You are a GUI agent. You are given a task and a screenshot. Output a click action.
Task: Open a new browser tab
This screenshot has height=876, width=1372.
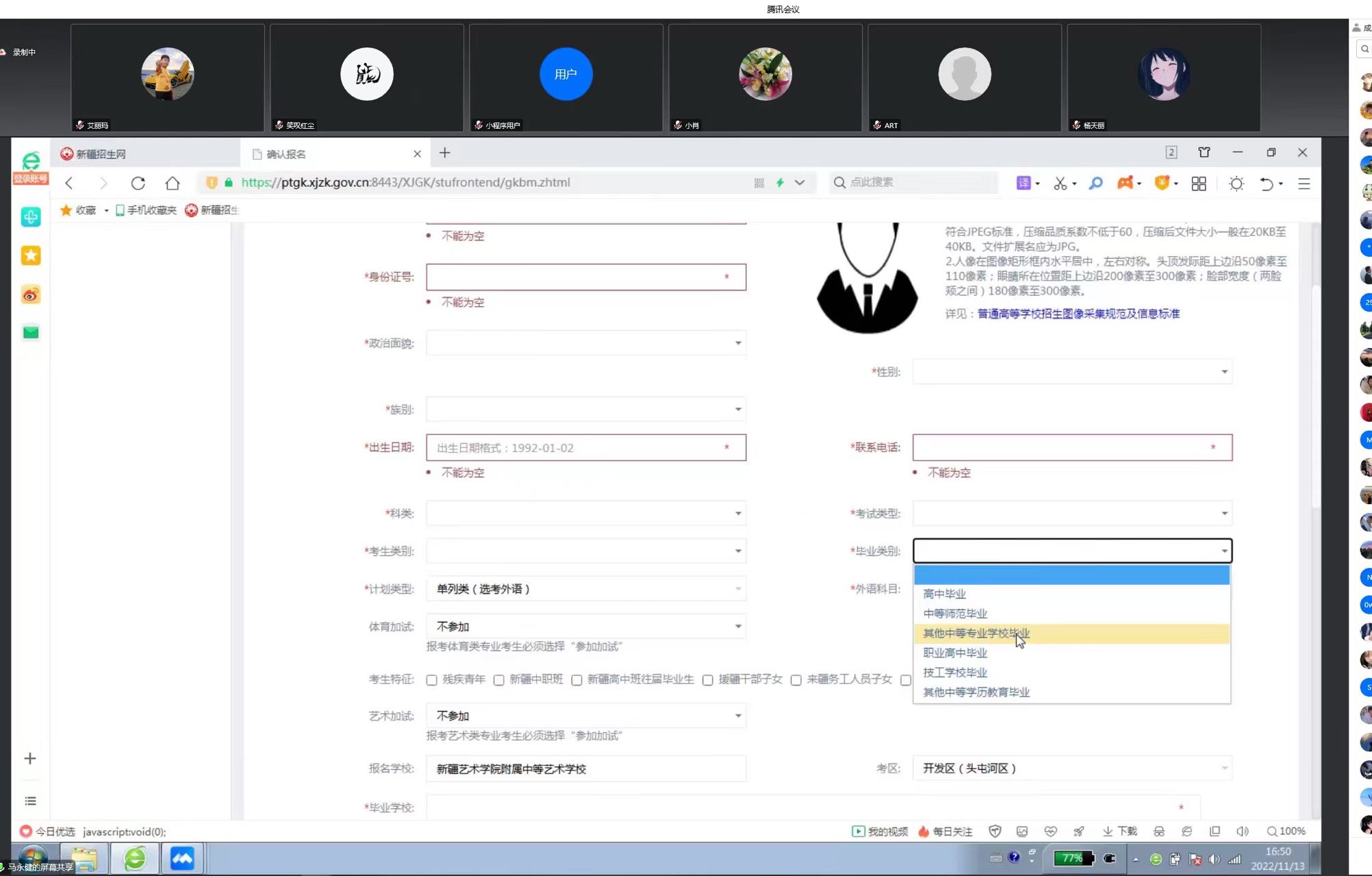pos(445,153)
